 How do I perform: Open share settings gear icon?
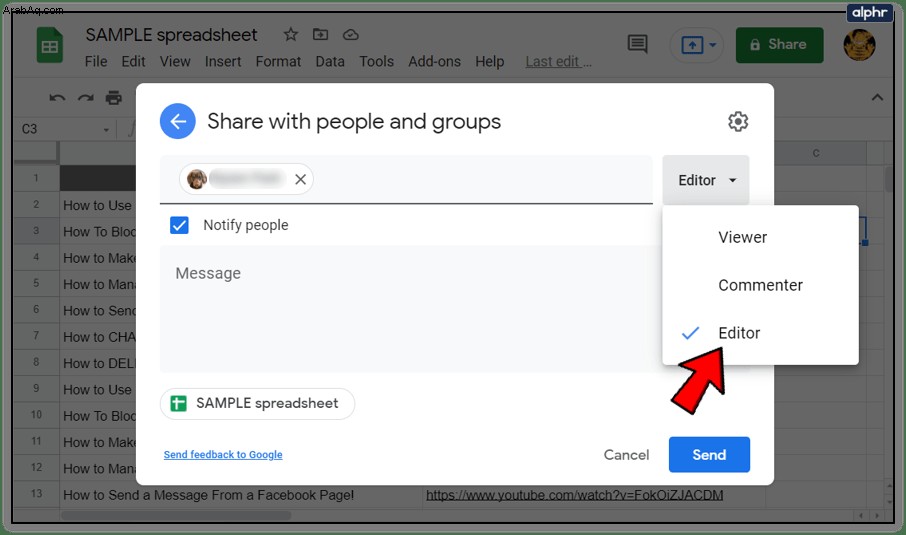point(738,121)
